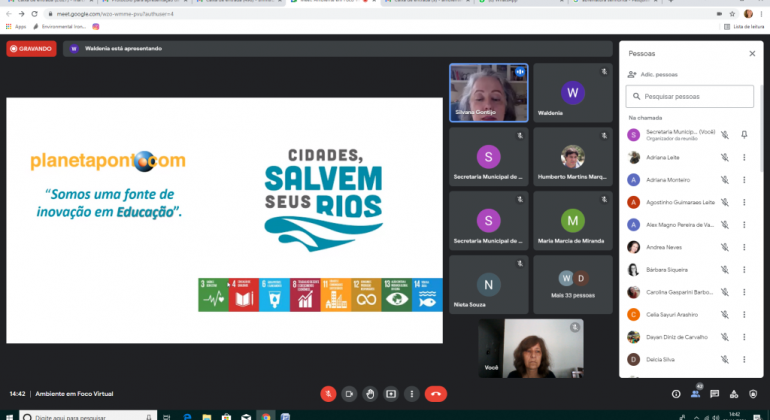
Task: Select Nieta Souza participant tile
Action: (489, 284)
